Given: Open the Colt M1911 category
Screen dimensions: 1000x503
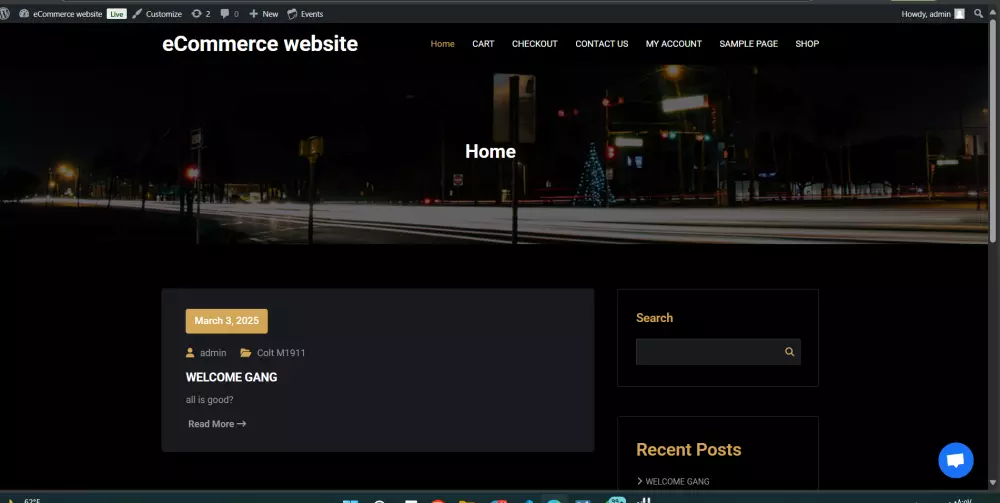Looking at the screenshot, I should 281,353.
